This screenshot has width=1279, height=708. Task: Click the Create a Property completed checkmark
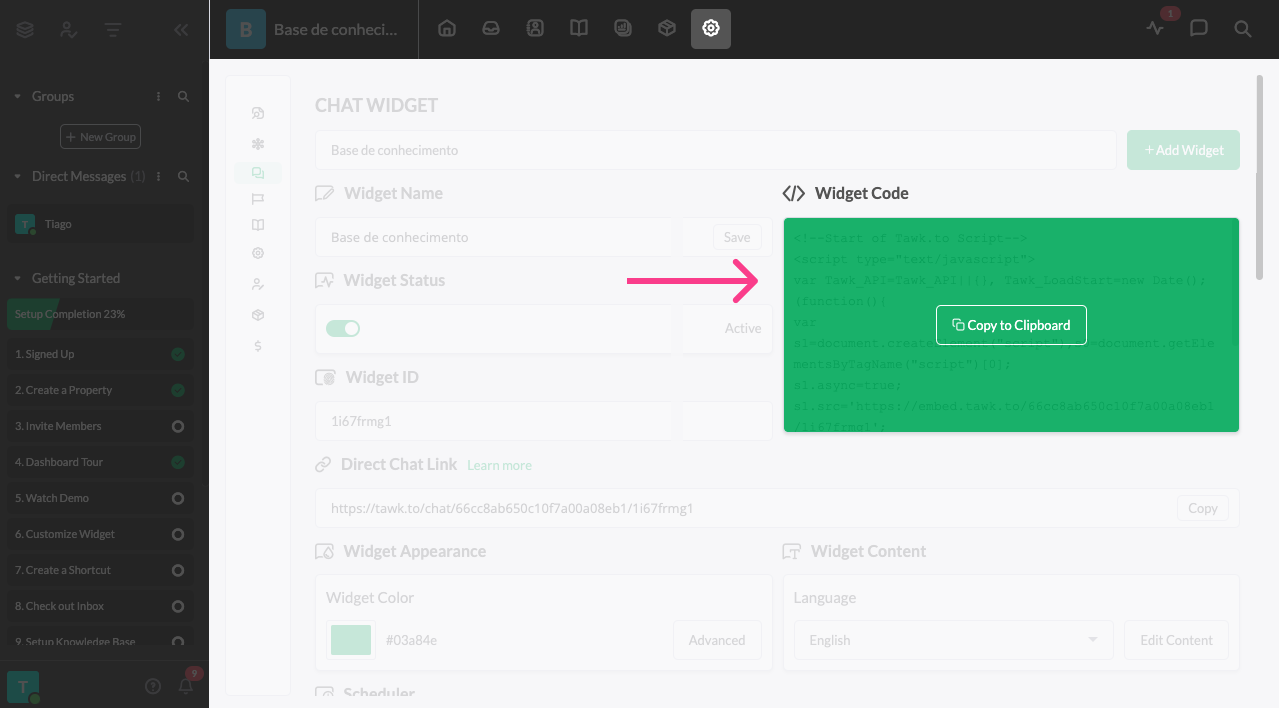178,390
